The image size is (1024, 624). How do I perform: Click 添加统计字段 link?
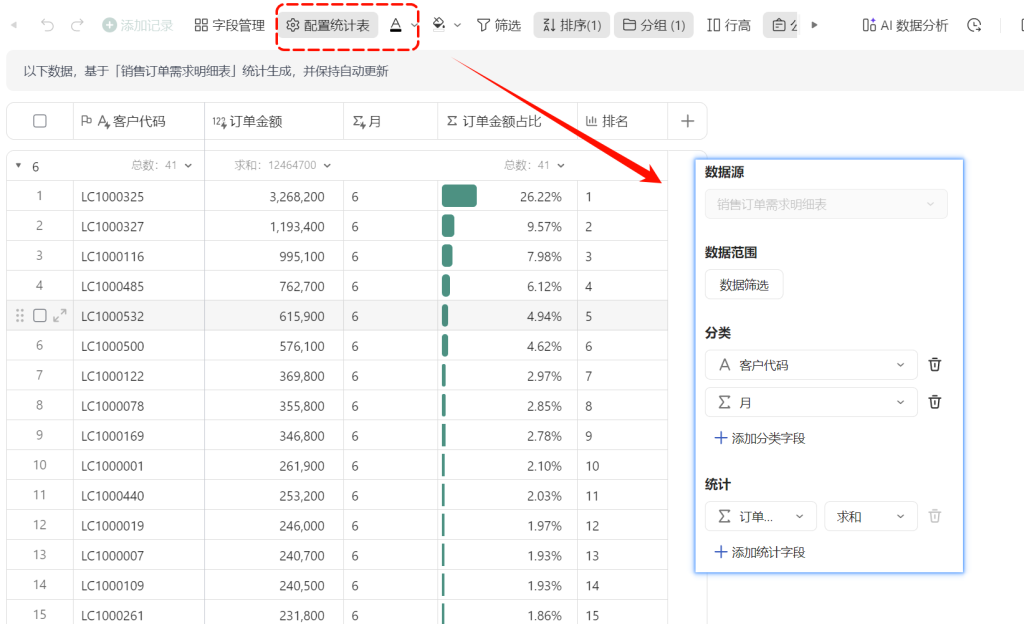(x=760, y=552)
